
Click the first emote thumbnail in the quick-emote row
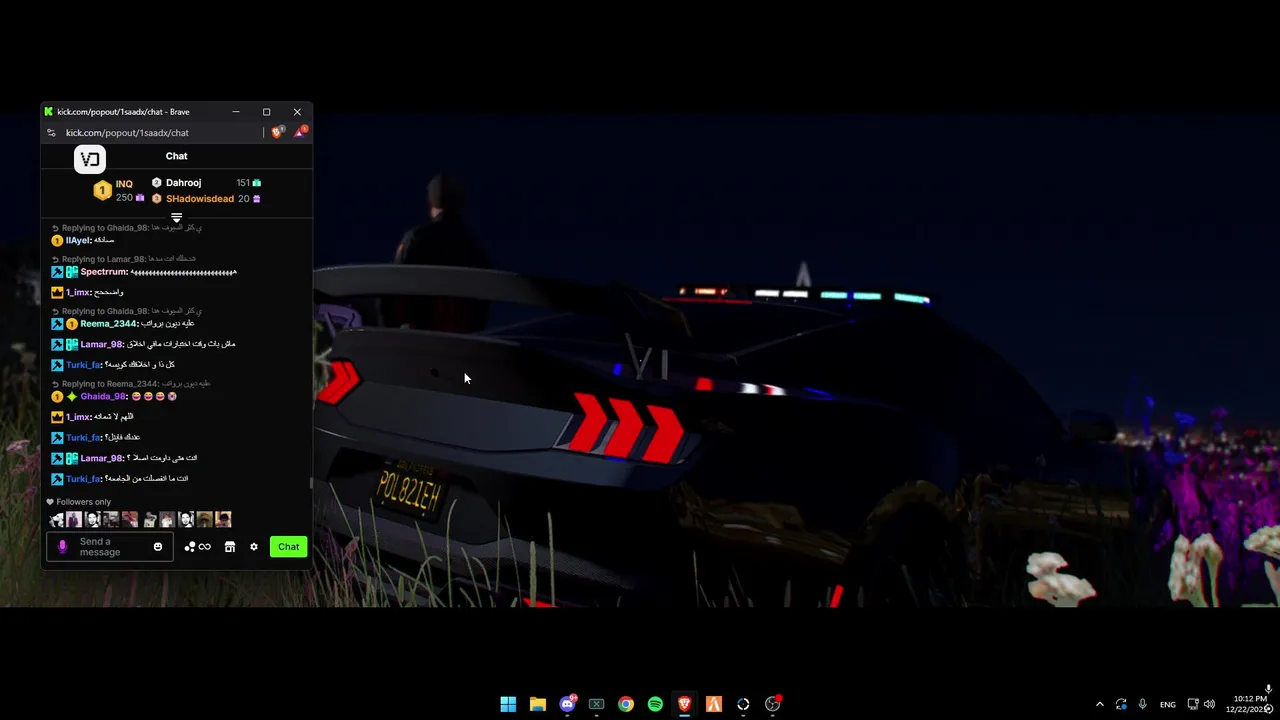[56, 520]
